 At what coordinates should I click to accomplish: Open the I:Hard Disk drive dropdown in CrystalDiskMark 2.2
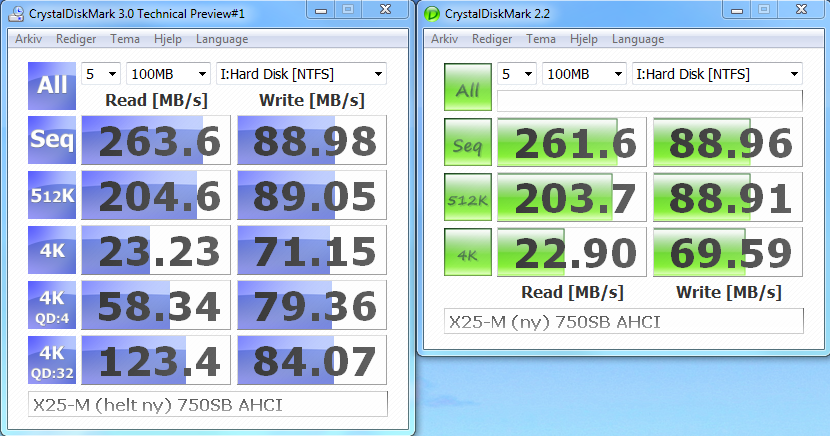717,74
